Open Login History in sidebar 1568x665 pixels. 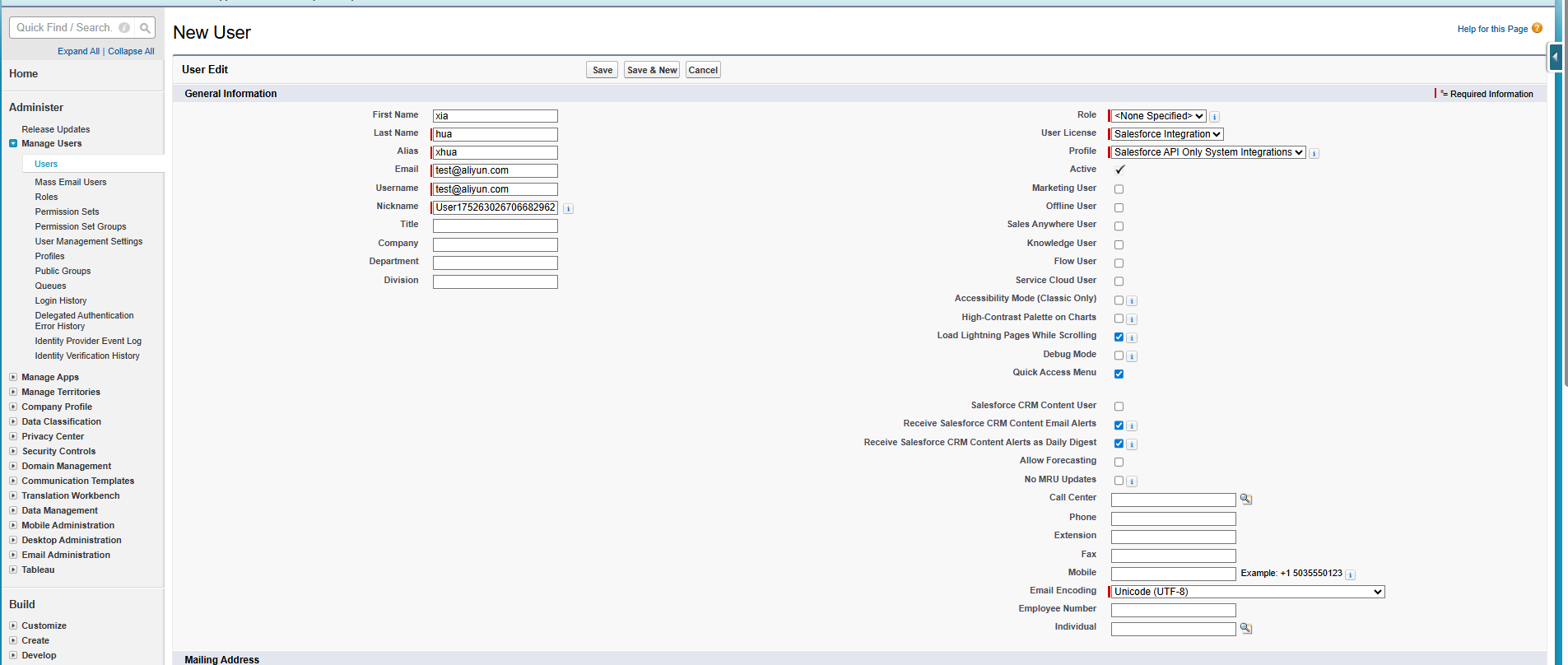pos(61,300)
